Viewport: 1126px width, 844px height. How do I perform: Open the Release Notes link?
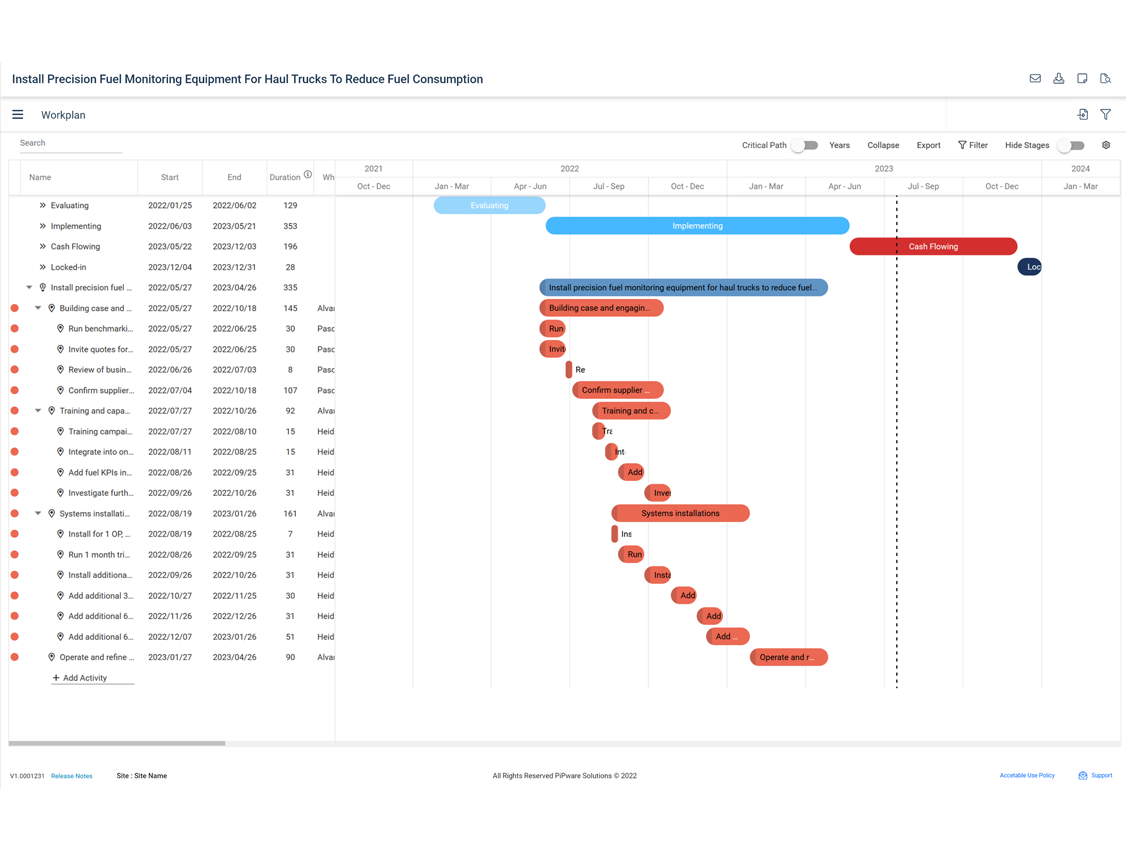tap(72, 776)
